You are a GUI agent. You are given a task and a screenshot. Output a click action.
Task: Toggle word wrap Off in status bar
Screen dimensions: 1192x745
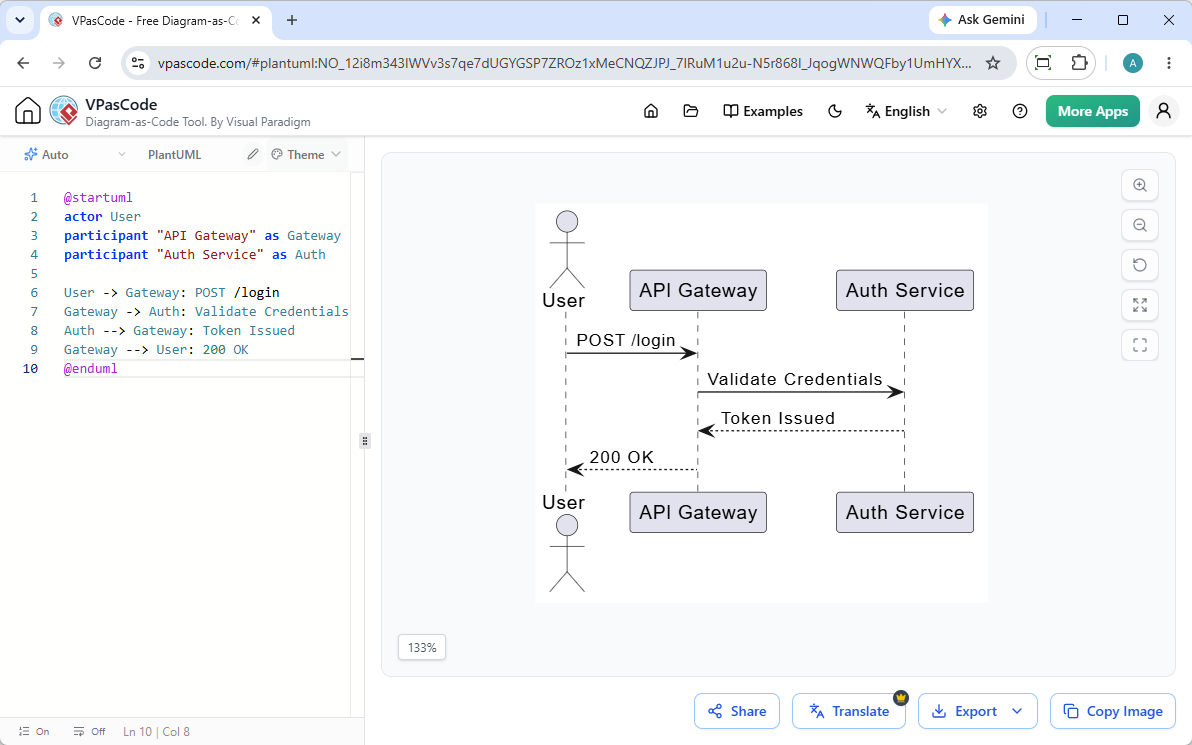tap(90, 731)
